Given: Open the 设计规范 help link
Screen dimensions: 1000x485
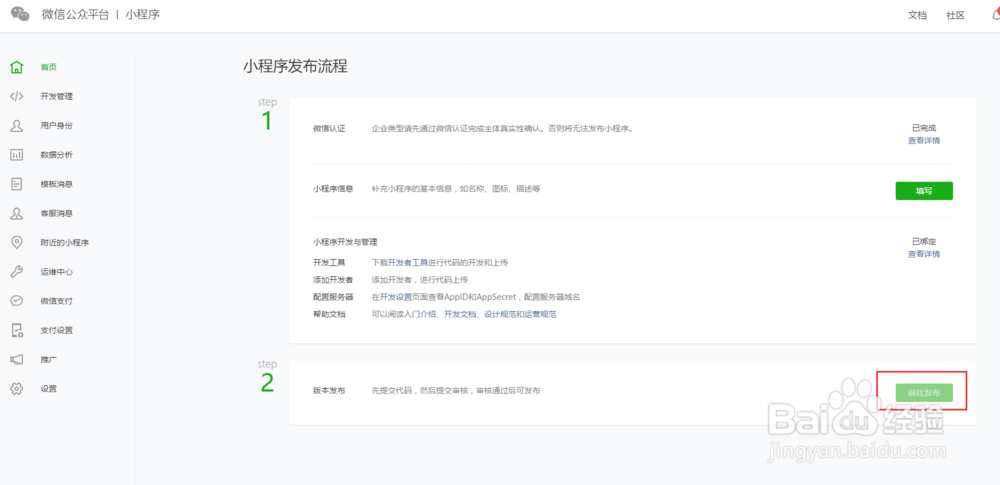Looking at the screenshot, I should [500, 315].
